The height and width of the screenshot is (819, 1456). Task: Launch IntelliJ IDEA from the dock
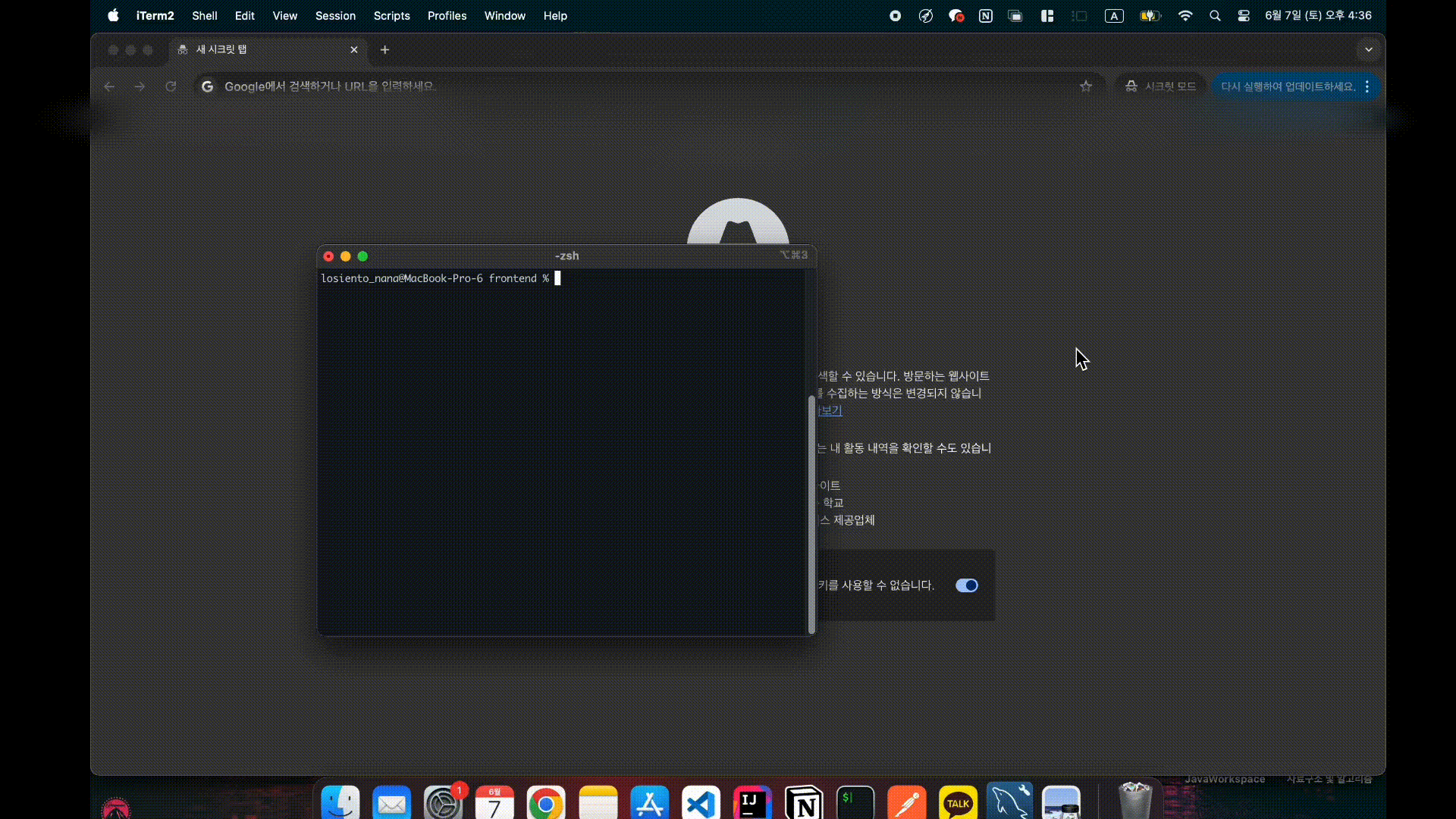(752, 803)
